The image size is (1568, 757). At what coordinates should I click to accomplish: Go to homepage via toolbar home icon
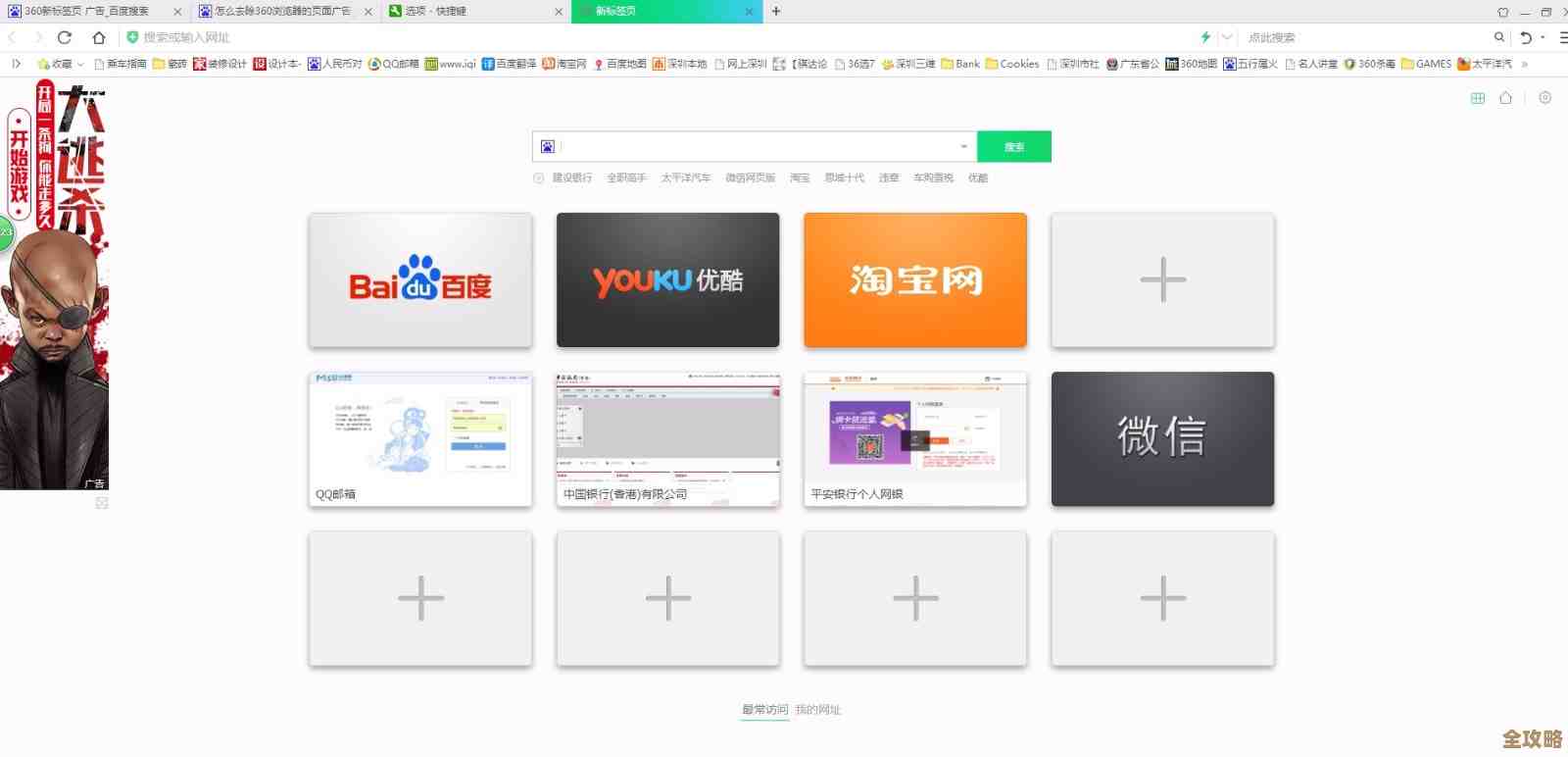[99, 37]
